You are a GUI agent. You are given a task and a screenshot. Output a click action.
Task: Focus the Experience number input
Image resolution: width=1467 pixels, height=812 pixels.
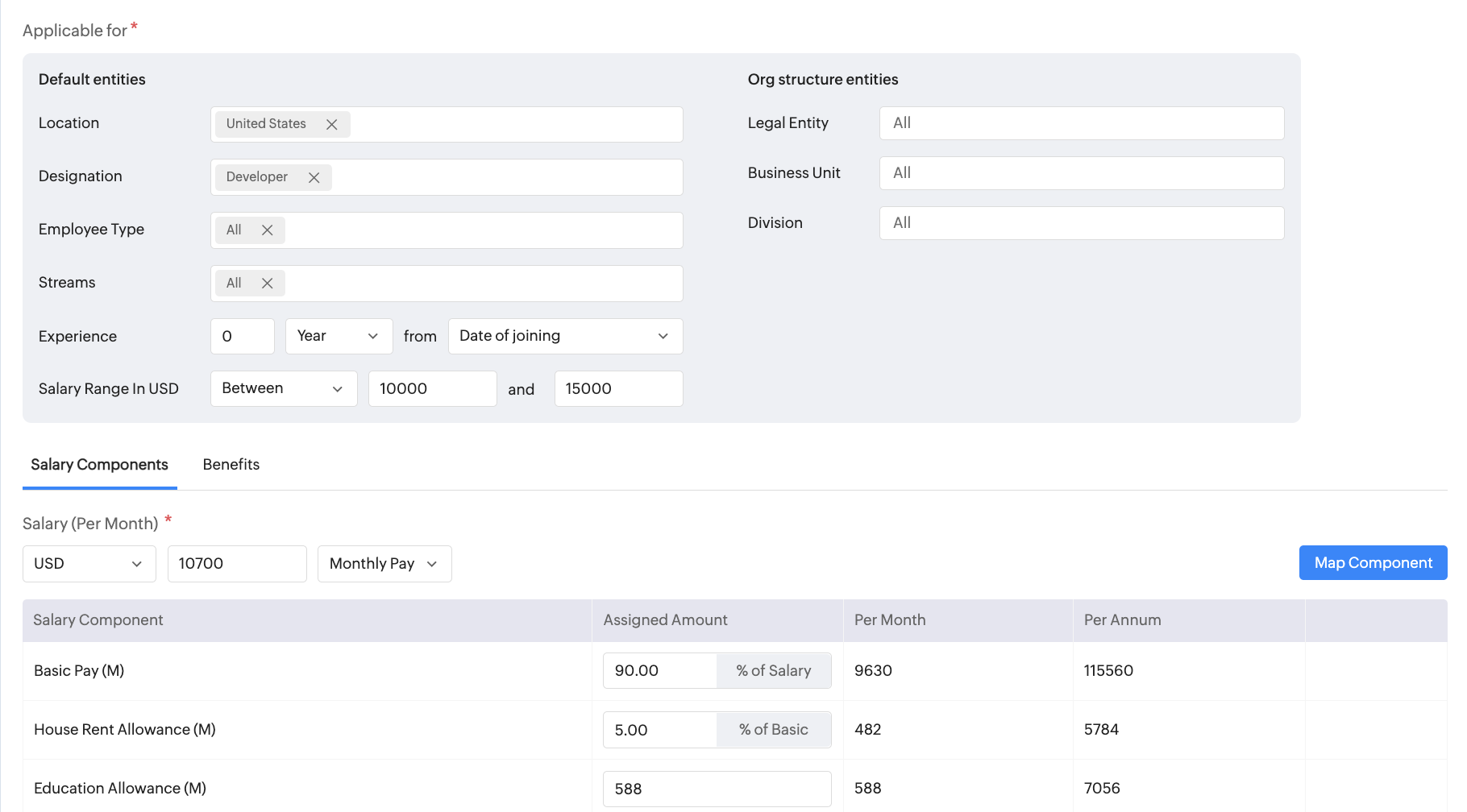(x=242, y=336)
